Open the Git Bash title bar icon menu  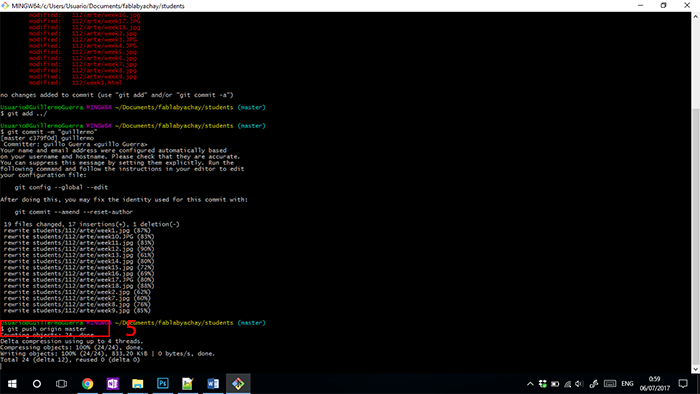pyautogui.click(x=5, y=6)
